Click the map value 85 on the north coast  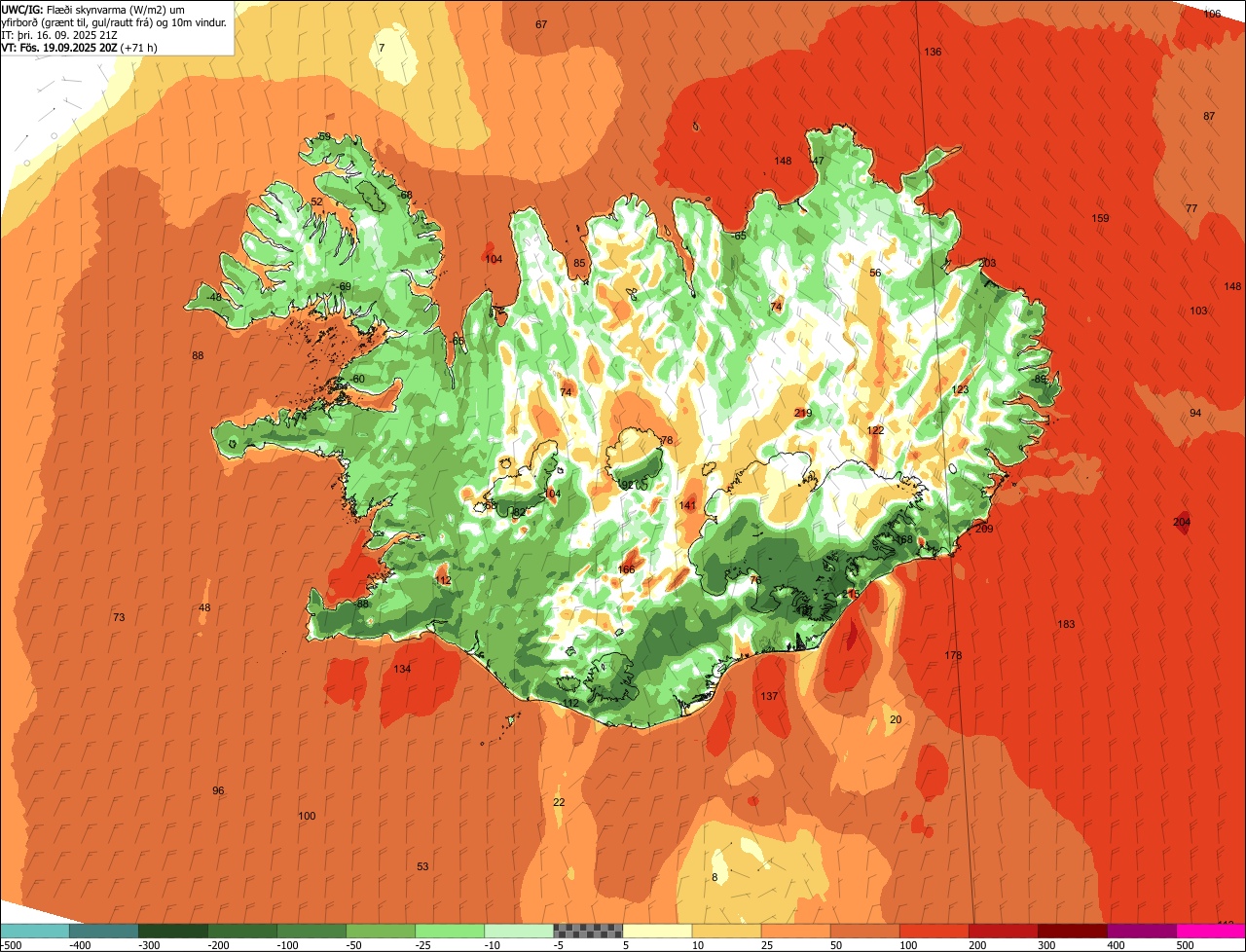point(579,263)
